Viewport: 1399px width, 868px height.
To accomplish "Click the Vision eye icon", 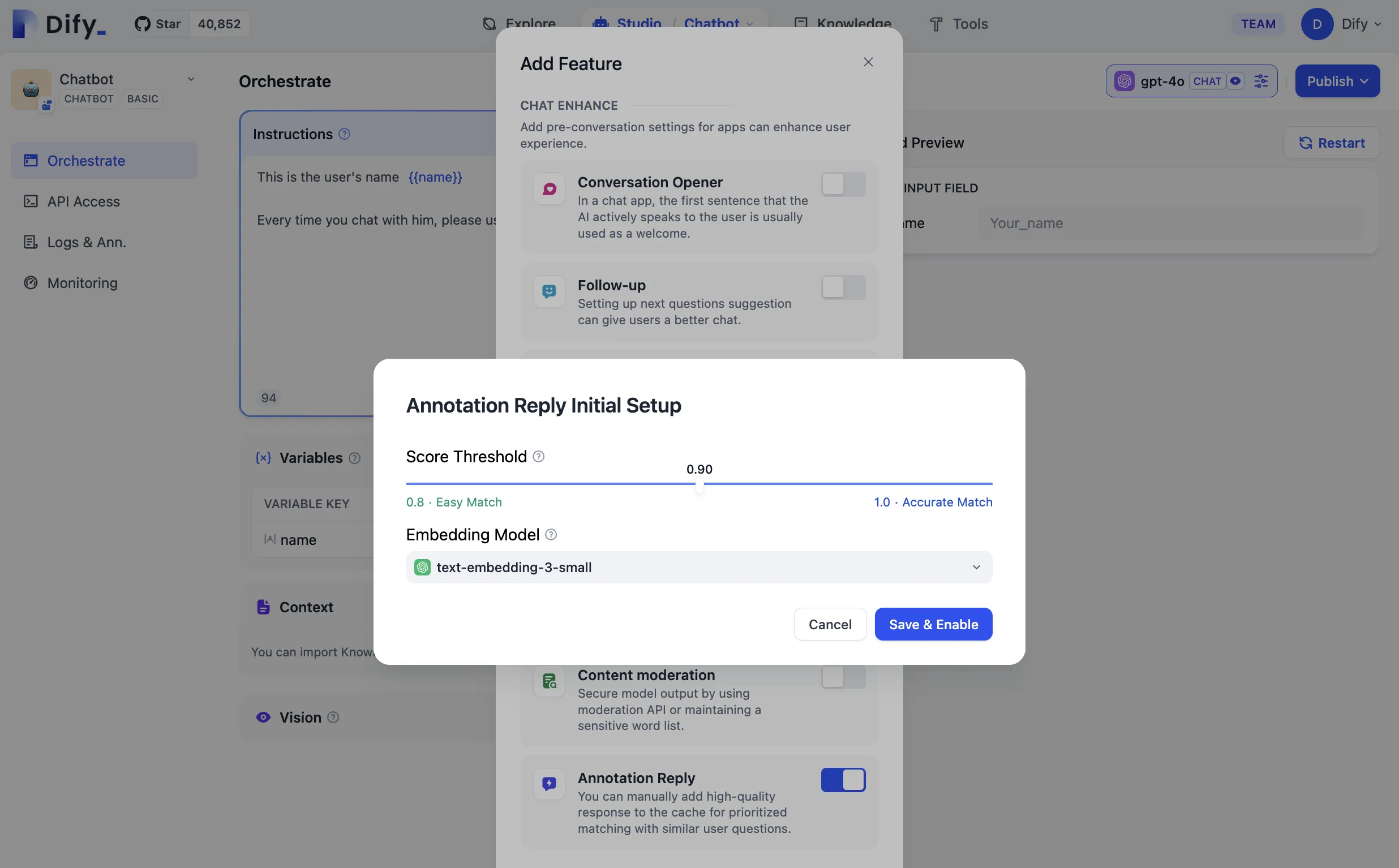I will tap(263, 717).
